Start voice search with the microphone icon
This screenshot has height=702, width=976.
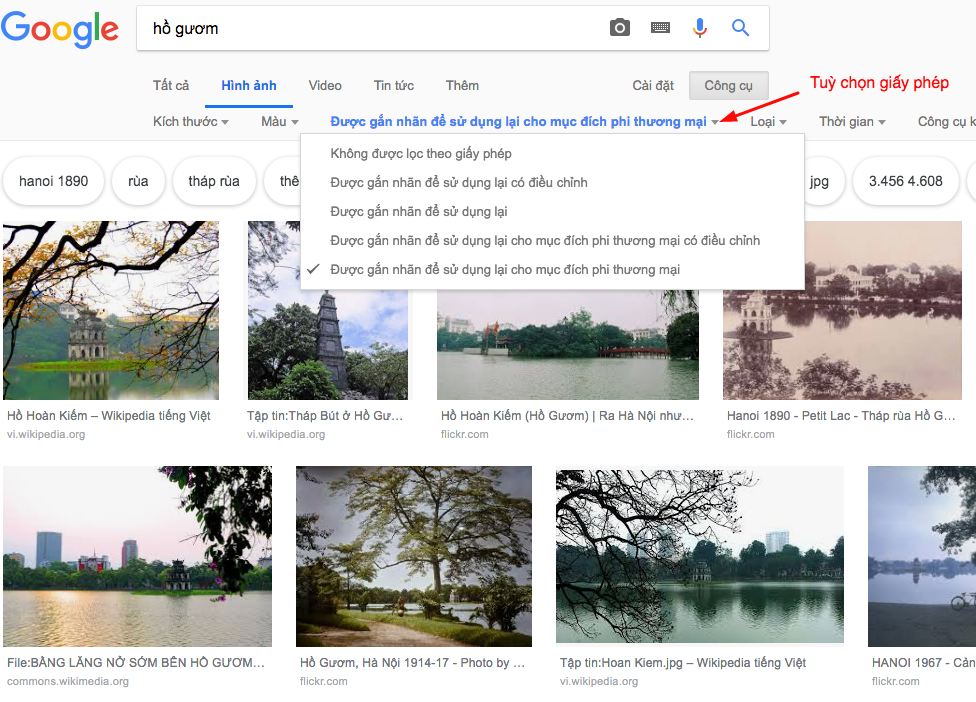click(699, 28)
